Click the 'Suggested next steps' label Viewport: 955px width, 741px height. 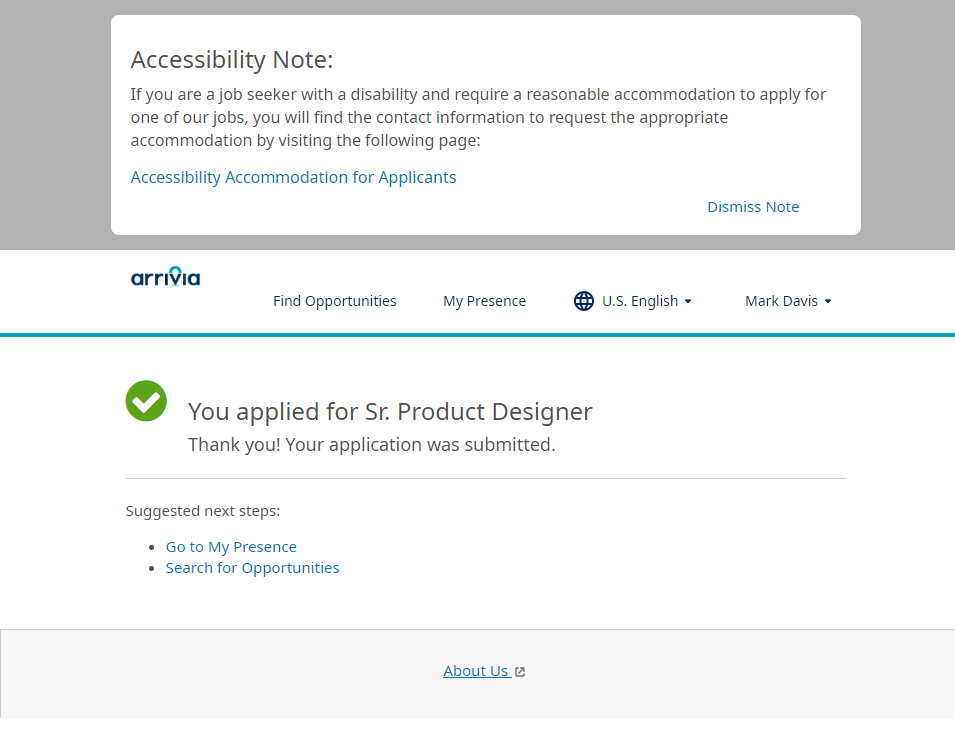[x=203, y=511]
